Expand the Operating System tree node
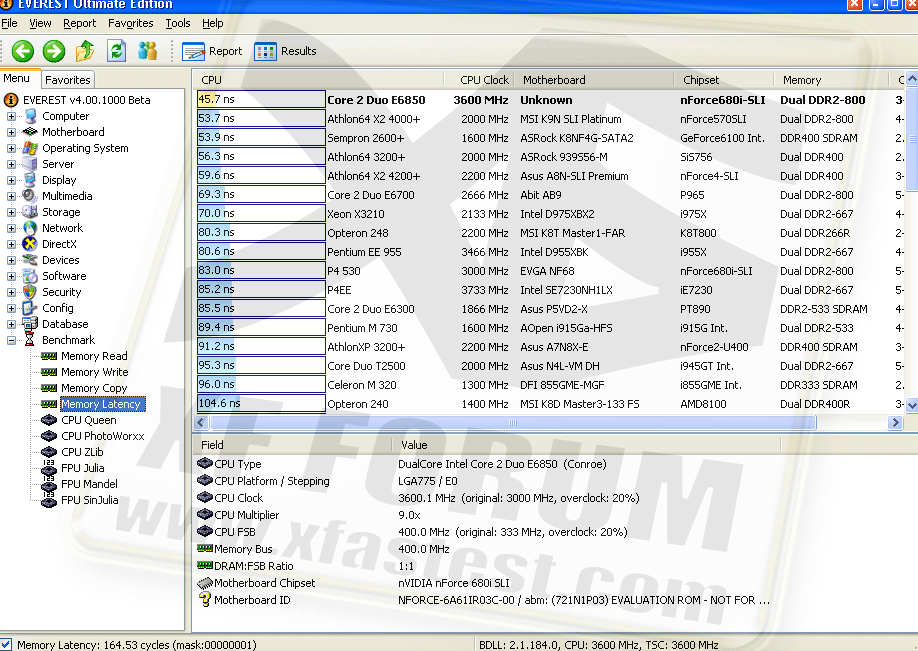This screenshot has height=651, width=918. 11,148
